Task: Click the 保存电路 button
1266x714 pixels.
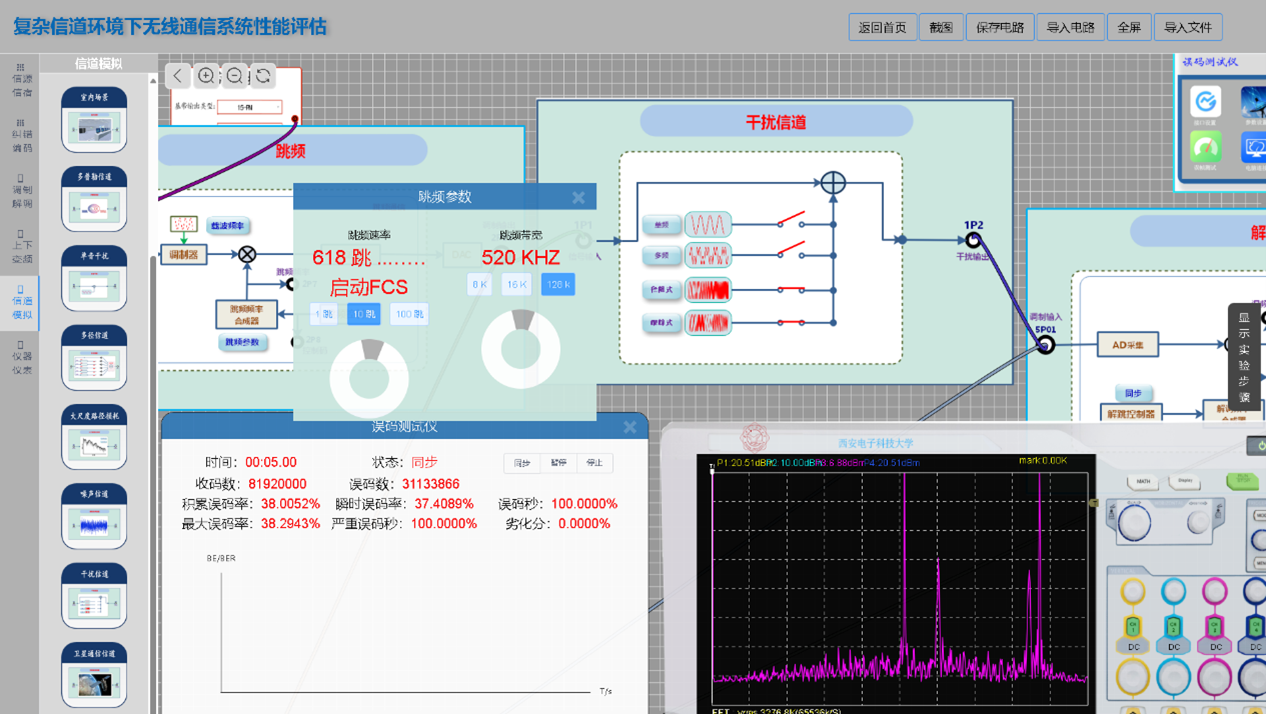Action: pos(1000,27)
